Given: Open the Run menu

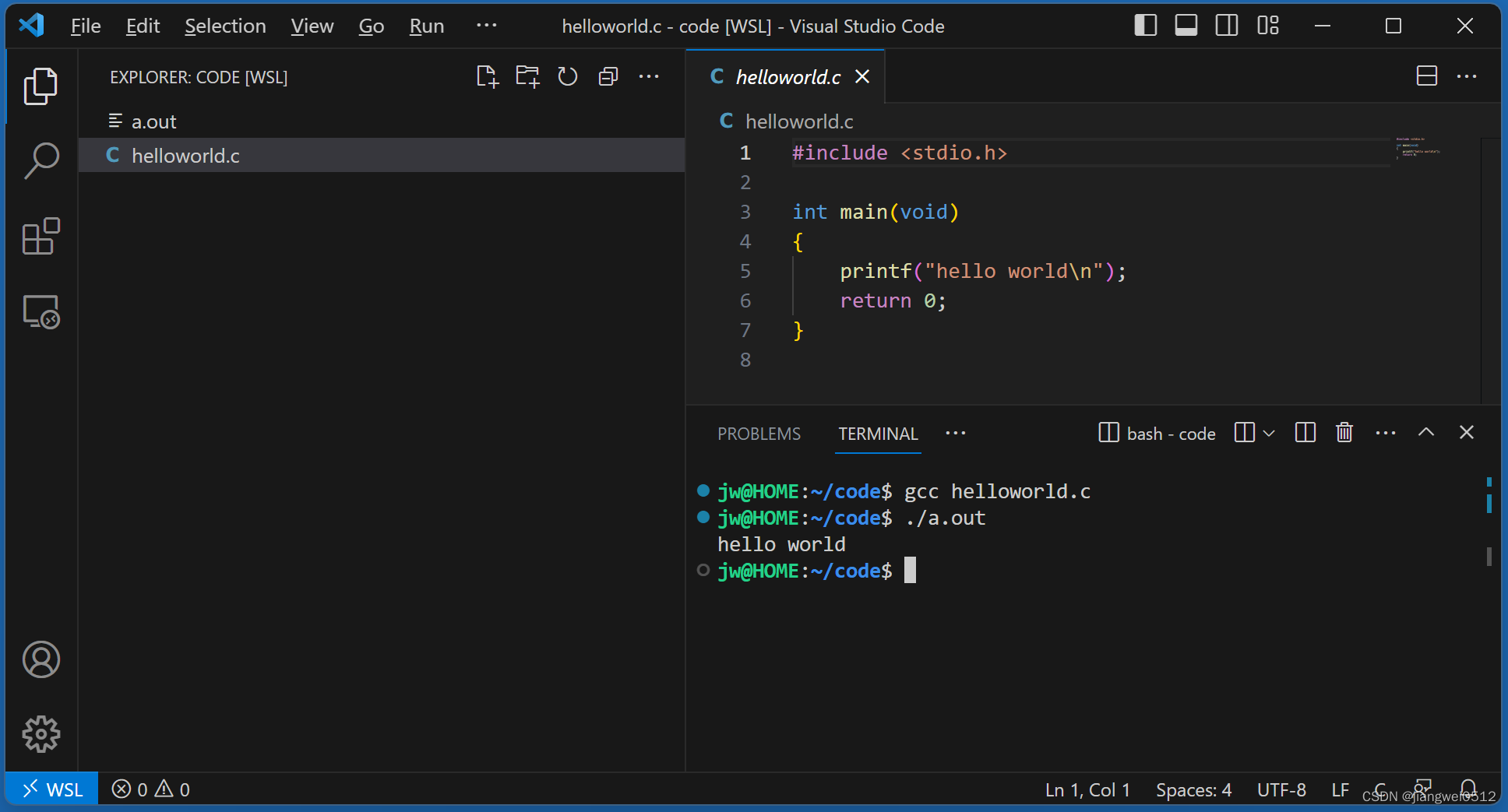Looking at the screenshot, I should 427,26.
